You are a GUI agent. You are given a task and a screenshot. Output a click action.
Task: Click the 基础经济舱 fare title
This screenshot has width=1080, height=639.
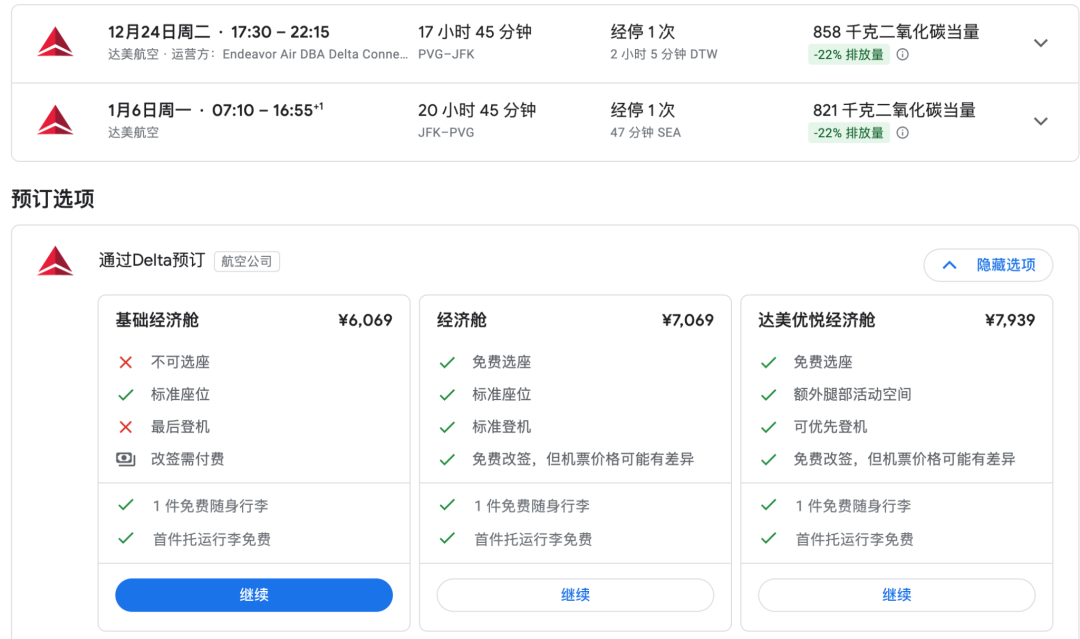157,320
